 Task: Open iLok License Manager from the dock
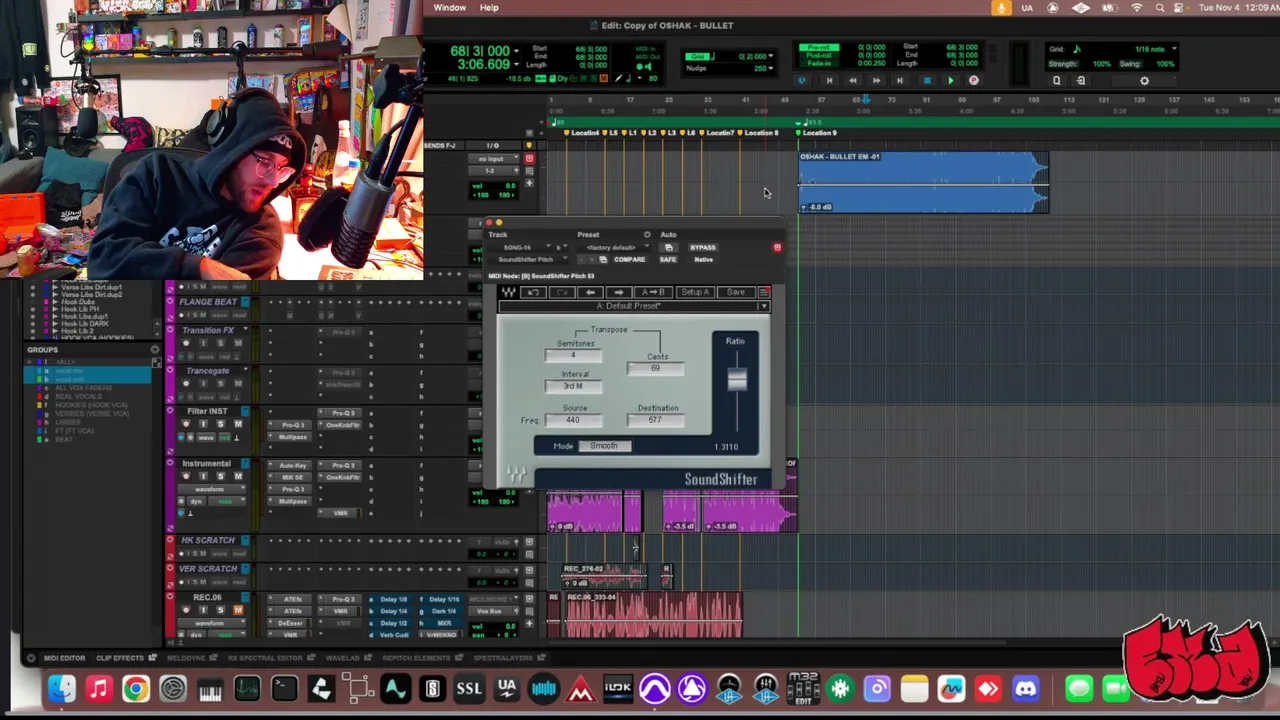point(618,688)
